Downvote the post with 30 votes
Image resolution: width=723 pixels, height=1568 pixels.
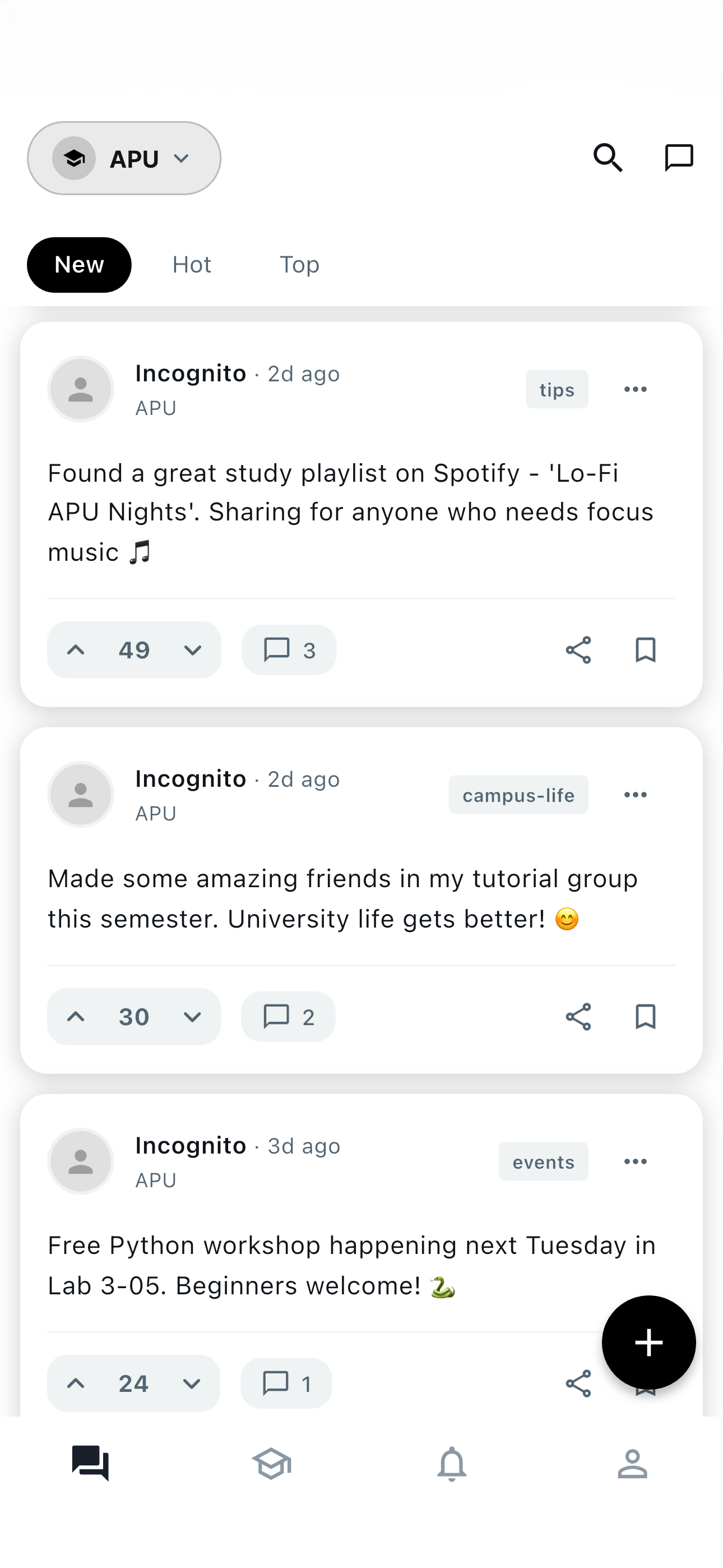pos(192,1017)
